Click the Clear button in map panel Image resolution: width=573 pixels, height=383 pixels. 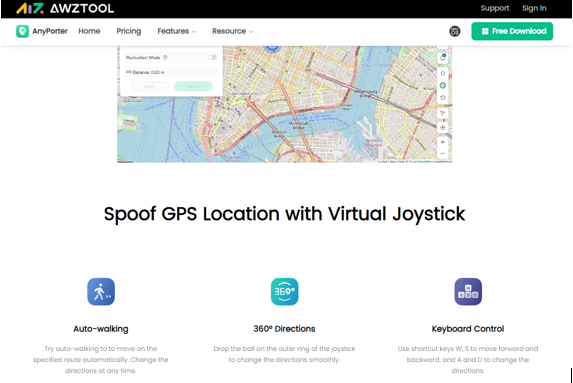tap(149, 87)
